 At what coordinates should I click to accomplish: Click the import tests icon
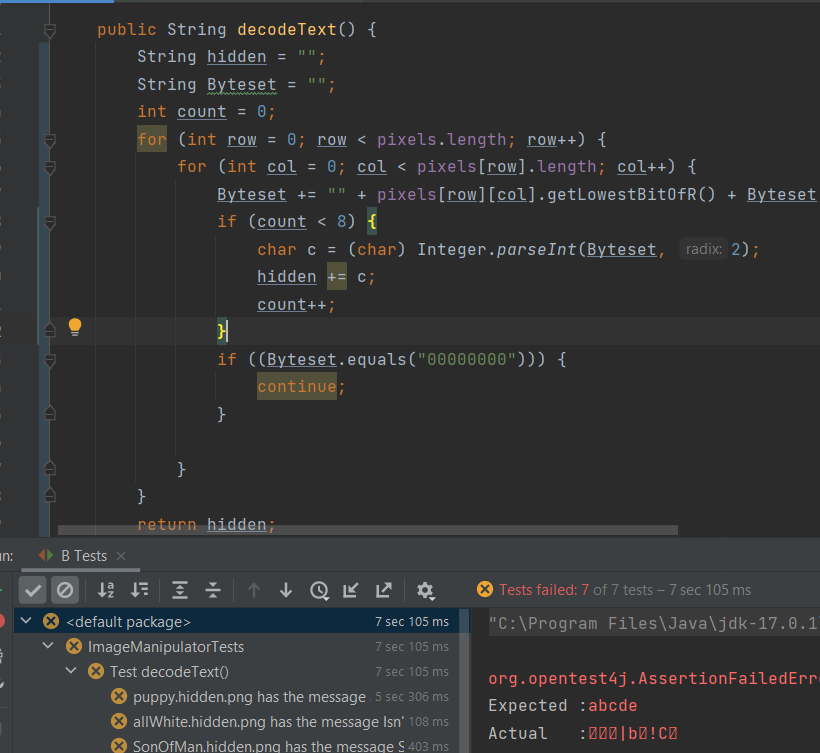coord(352,590)
